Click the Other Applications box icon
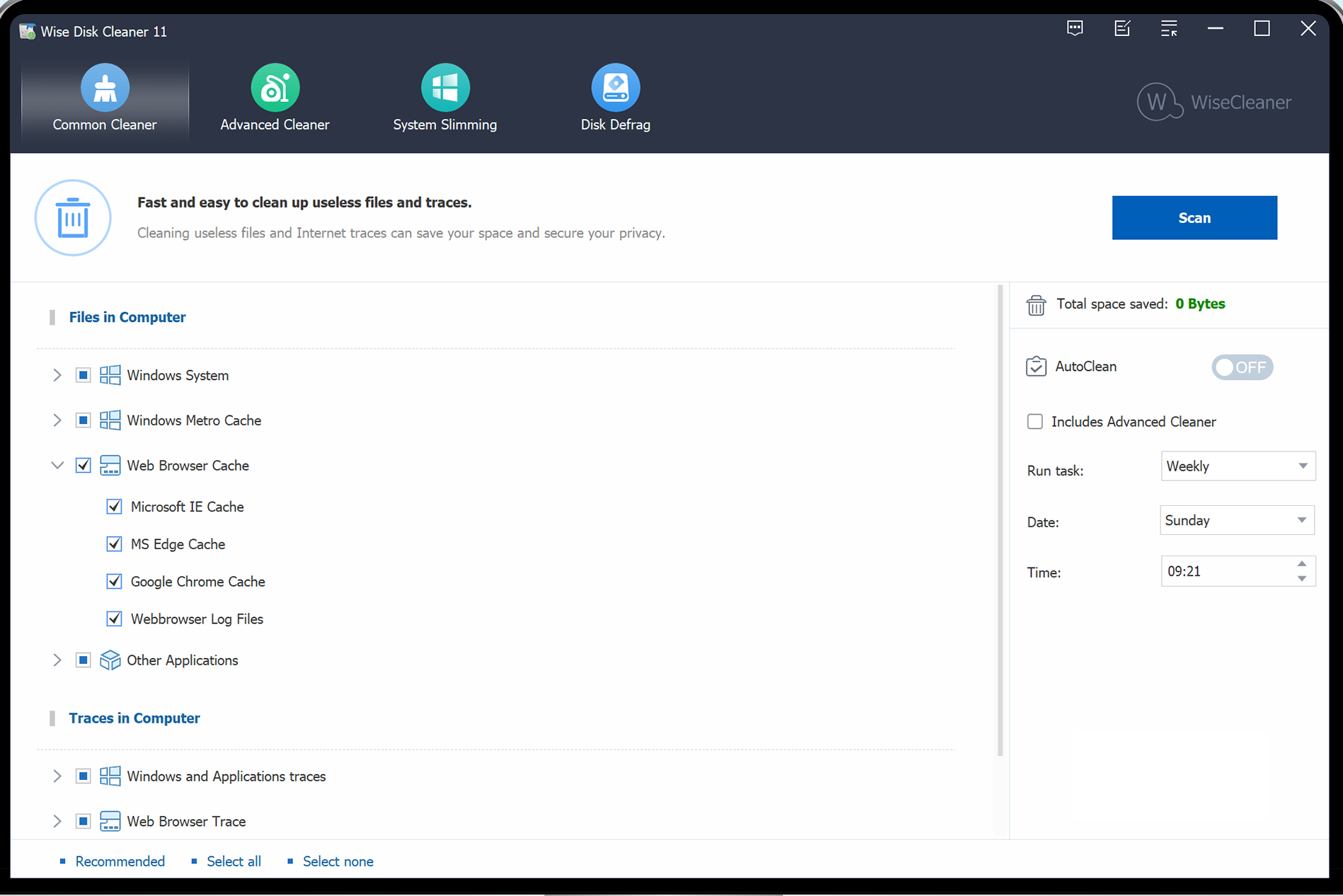1343x896 pixels. 110,660
